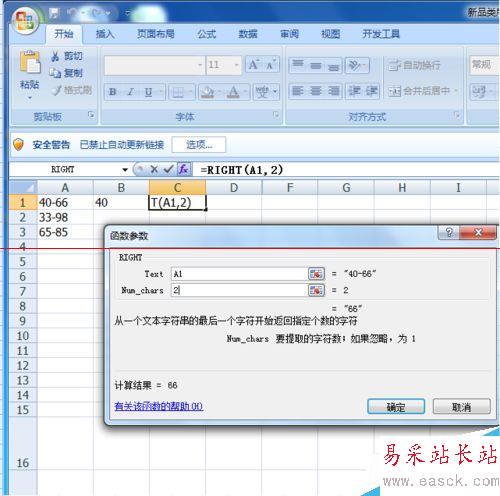Click the Decrease Indent icon

pyautogui.click(x=354, y=91)
